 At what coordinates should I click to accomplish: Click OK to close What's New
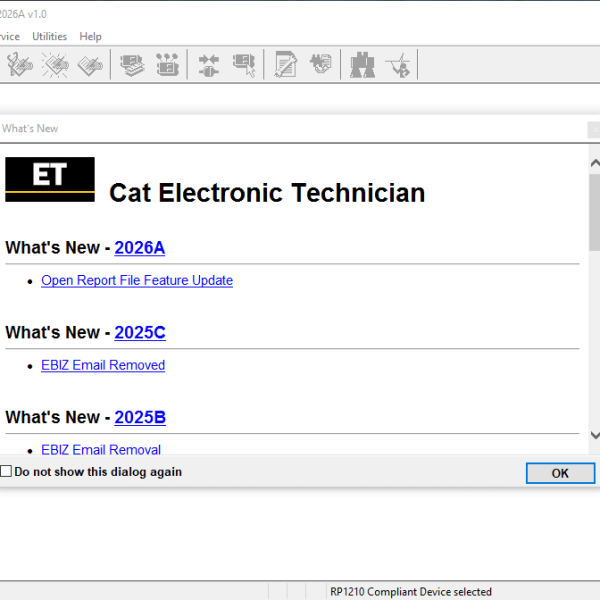(x=560, y=473)
